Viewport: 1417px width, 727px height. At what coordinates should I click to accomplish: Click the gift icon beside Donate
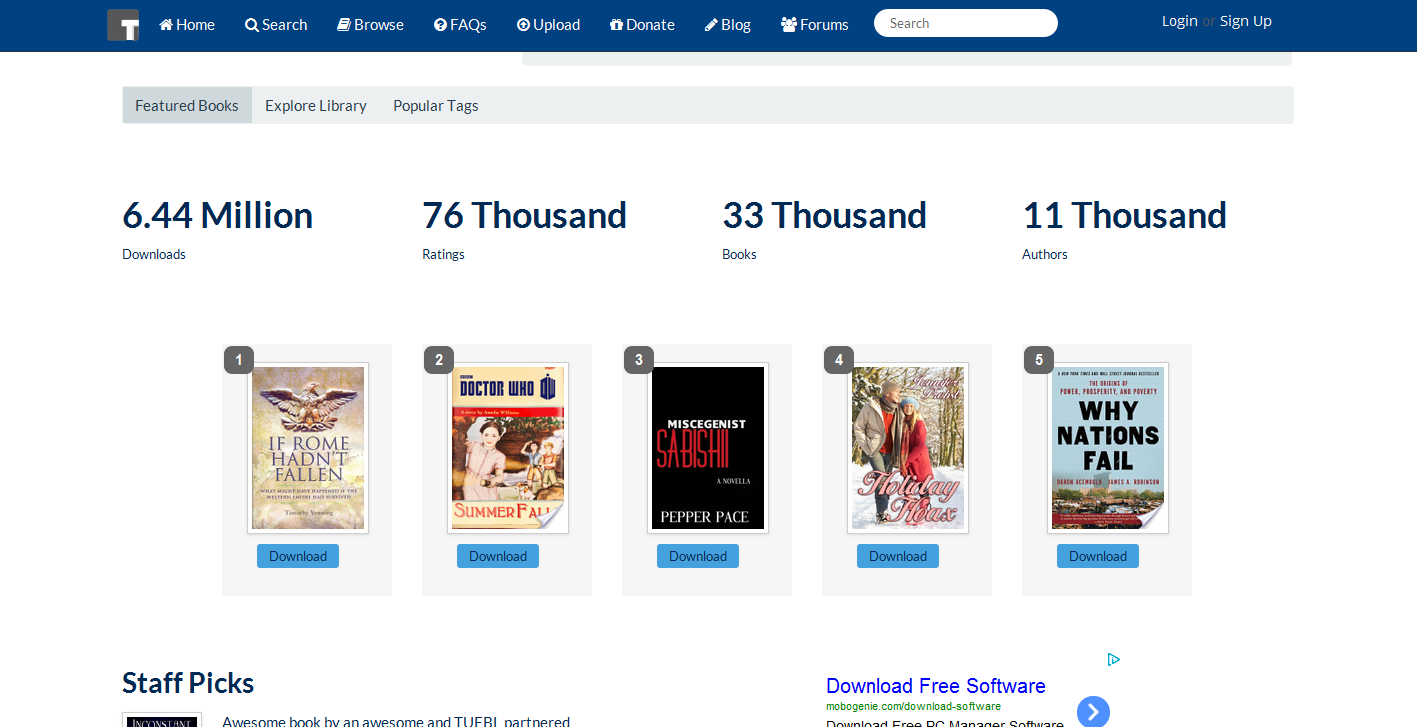616,25
